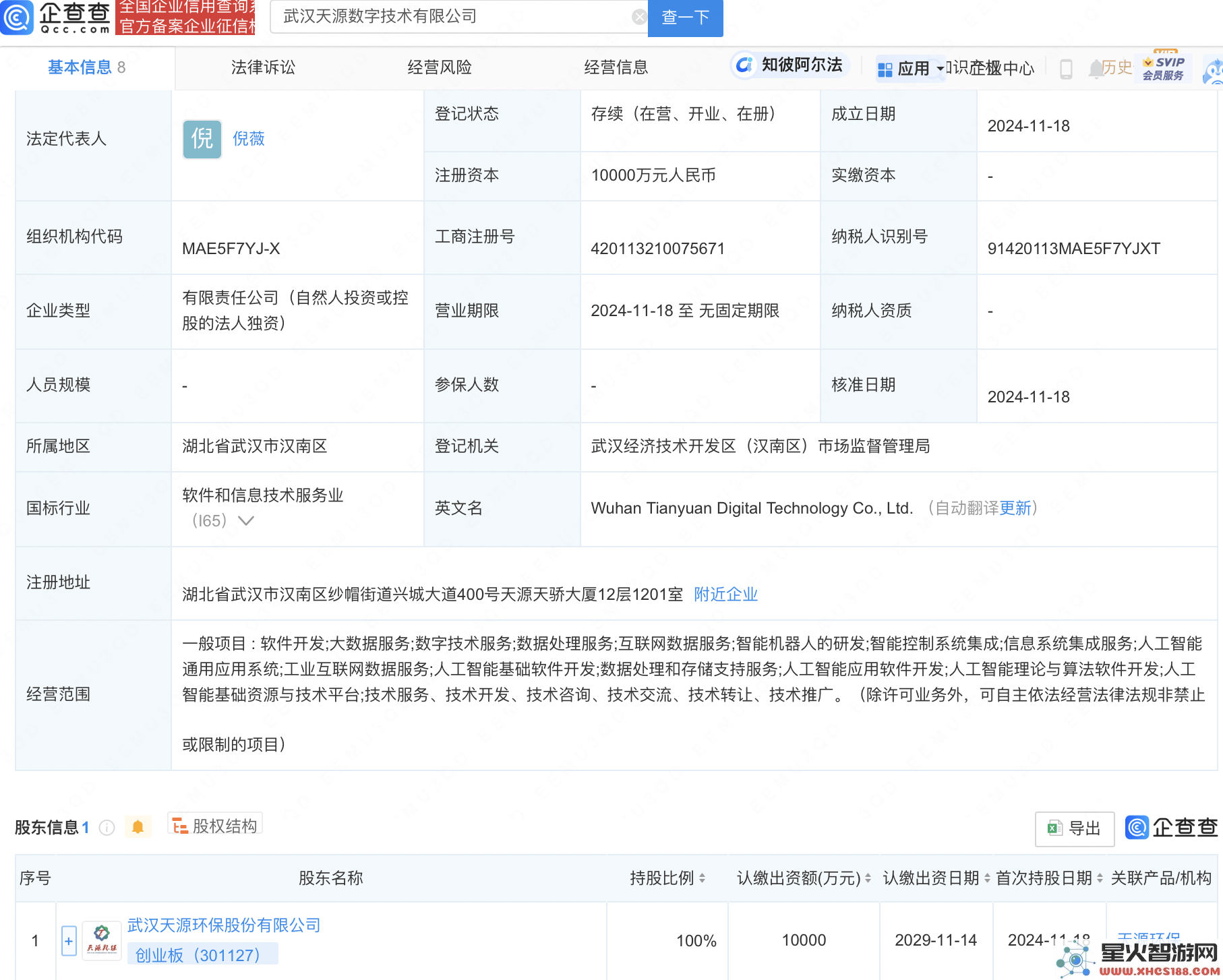Clear the search field text
1223x980 pixels.
click(639, 17)
